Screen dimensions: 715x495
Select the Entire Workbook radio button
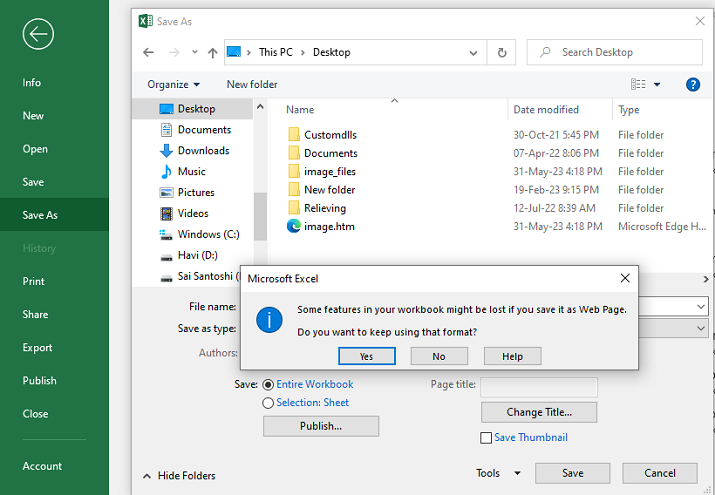click(x=268, y=384)
